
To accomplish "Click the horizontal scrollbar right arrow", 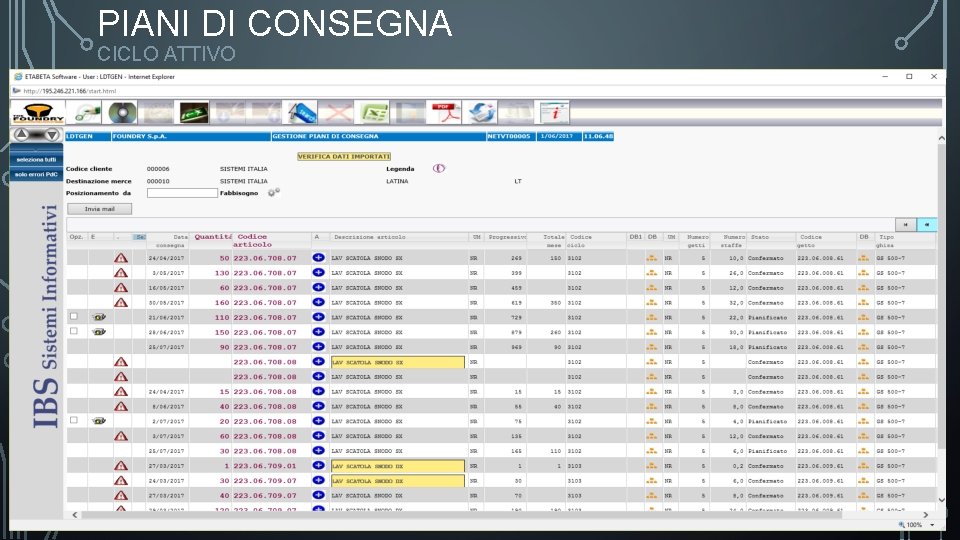I will tap(926, 515).
